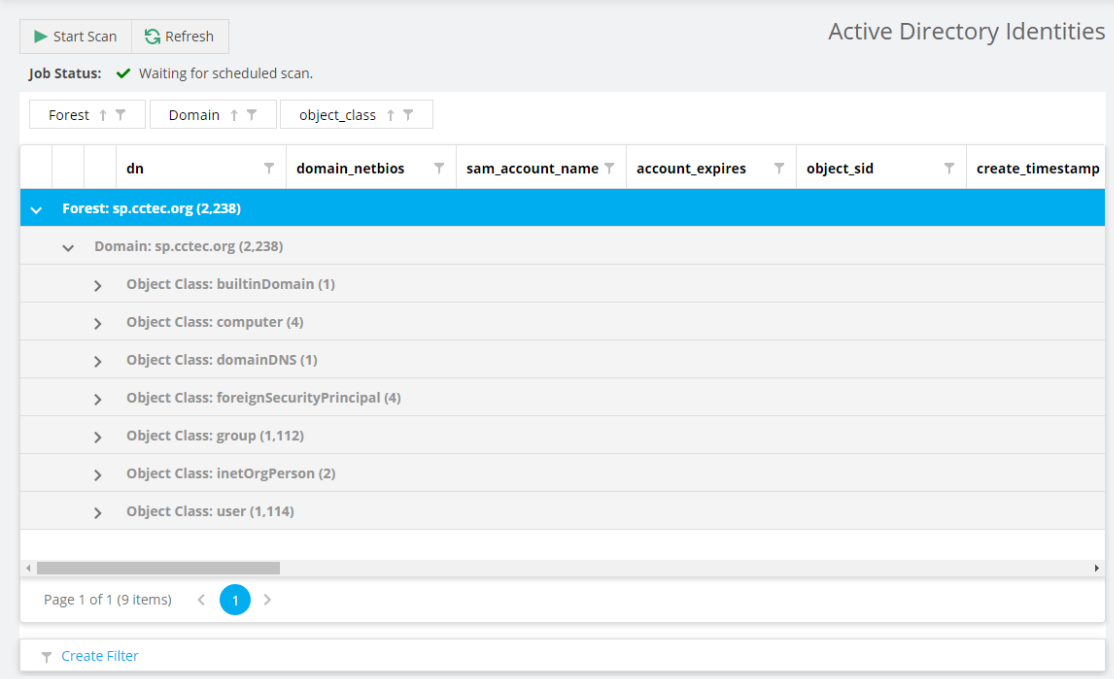The image size is (1114, 679).
Task: Collapse the Domain sp.cctec.org group
Action: pos(68,246)
